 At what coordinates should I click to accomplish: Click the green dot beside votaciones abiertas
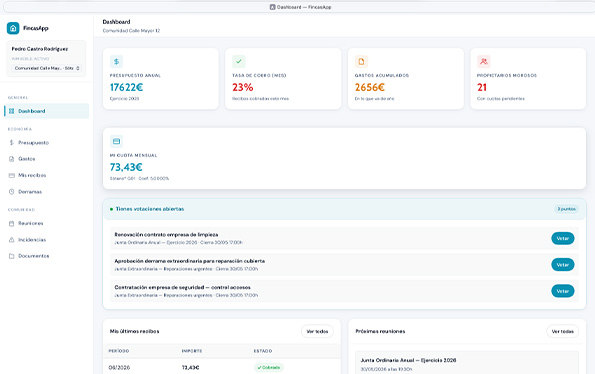(111, 209)
